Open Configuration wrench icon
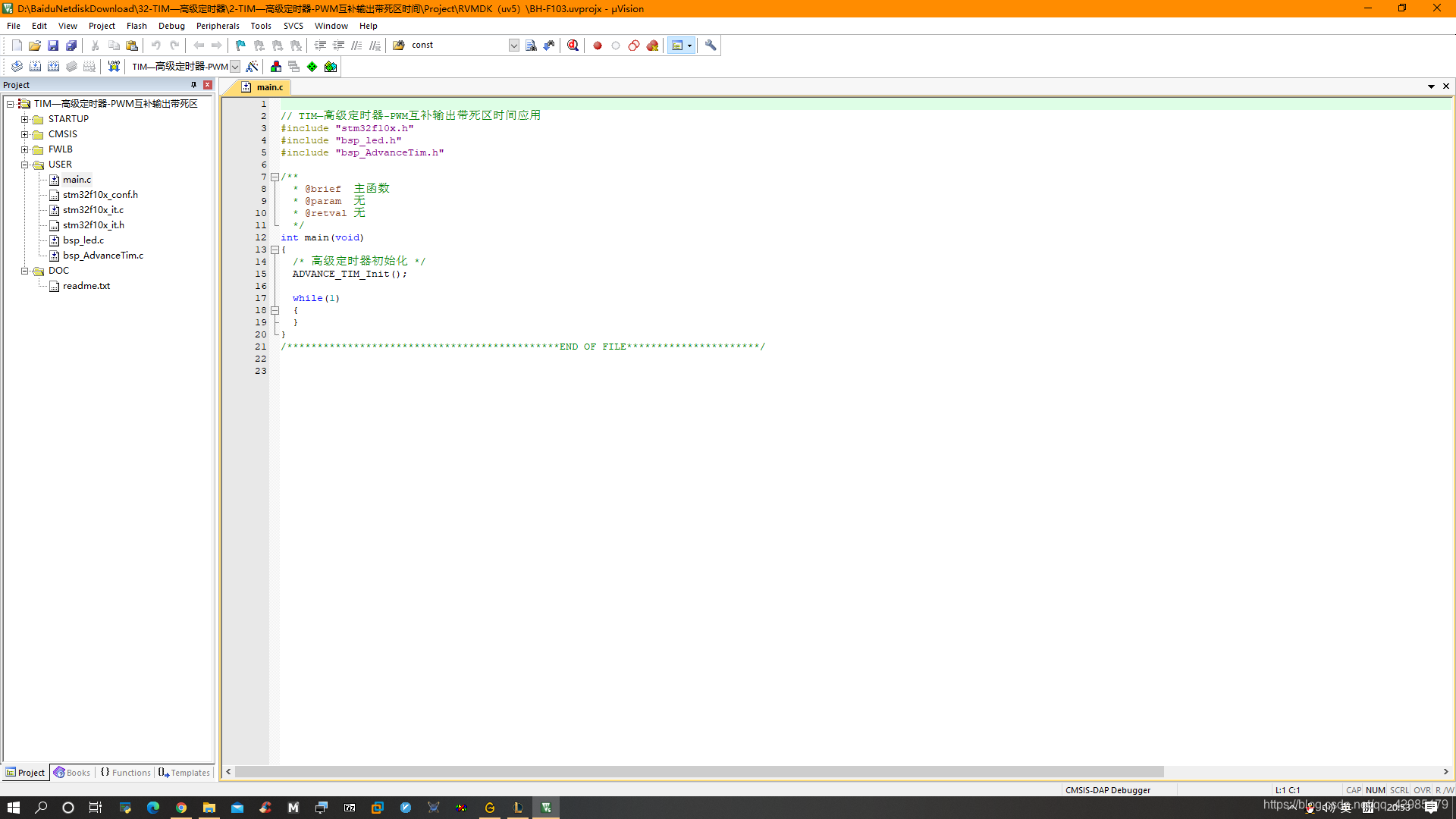The height and width of the screenshot is (819, 1456). click(x=711, y=45)
